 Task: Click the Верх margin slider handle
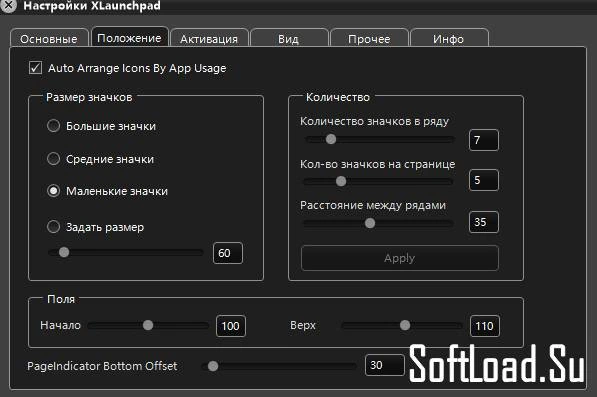[405, 325]
